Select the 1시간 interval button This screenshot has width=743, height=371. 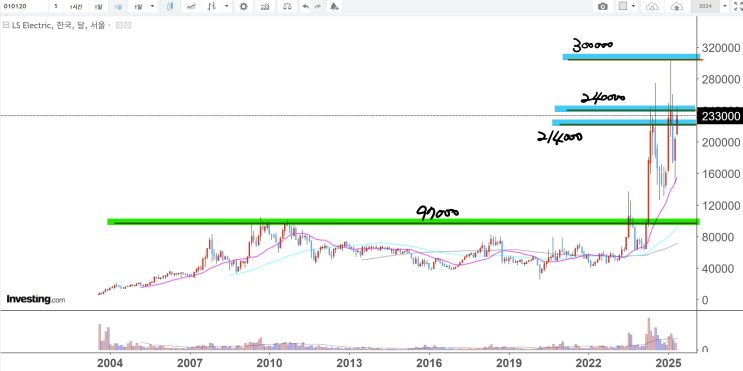click(76, 6)
